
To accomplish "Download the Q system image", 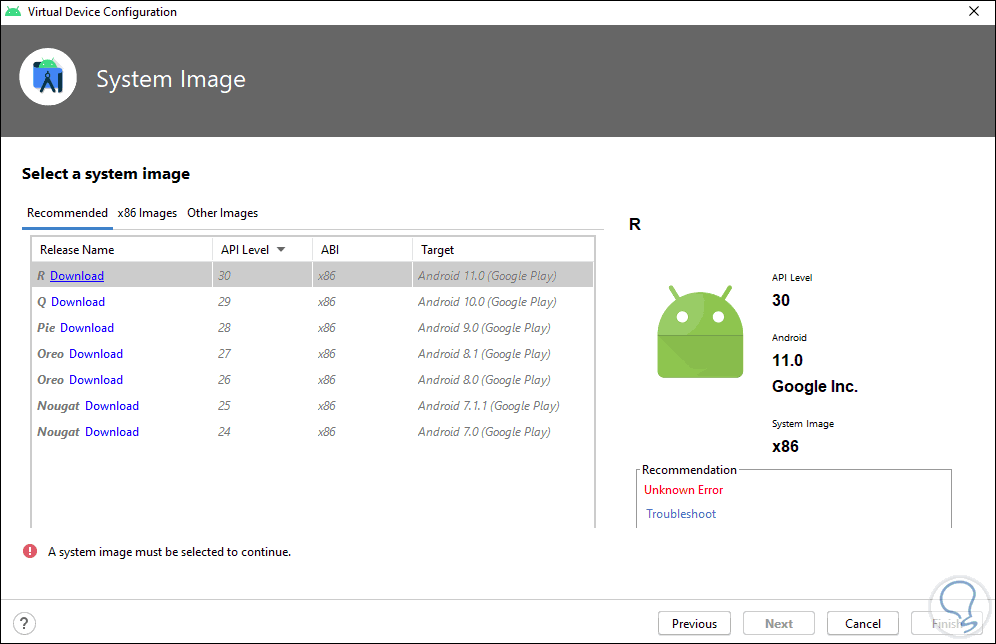I will coord(78,302).
